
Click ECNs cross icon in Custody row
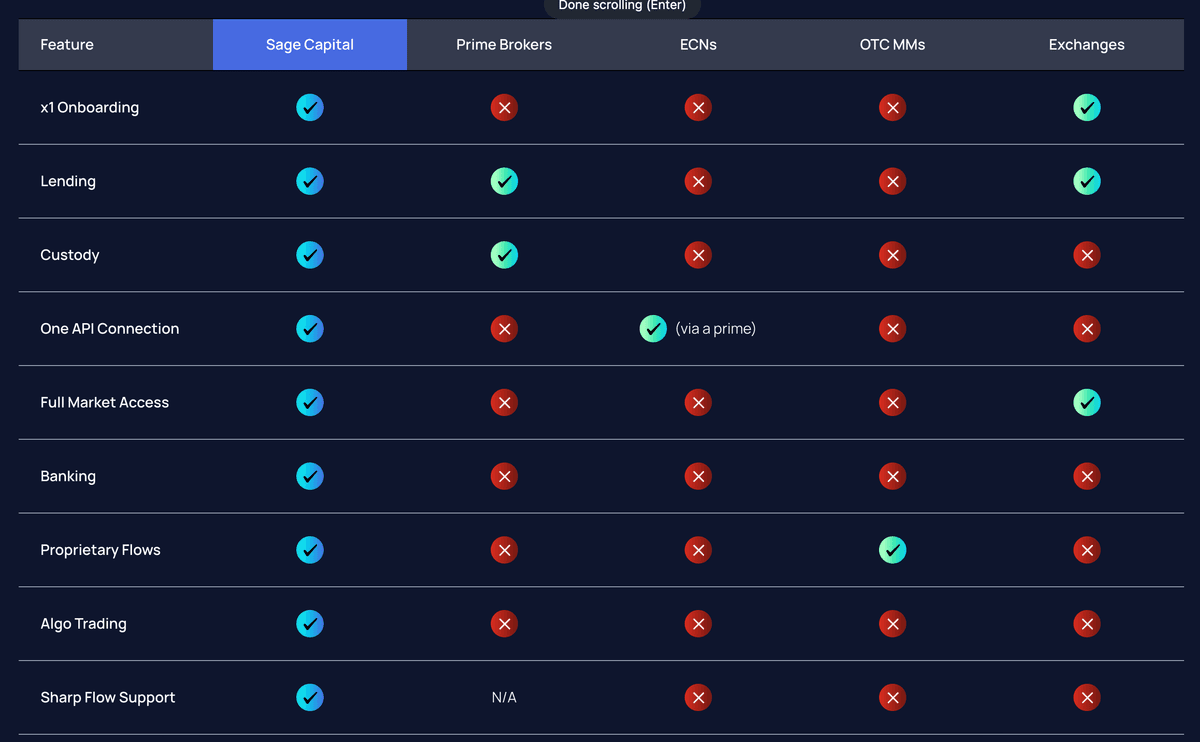(698, 255)
